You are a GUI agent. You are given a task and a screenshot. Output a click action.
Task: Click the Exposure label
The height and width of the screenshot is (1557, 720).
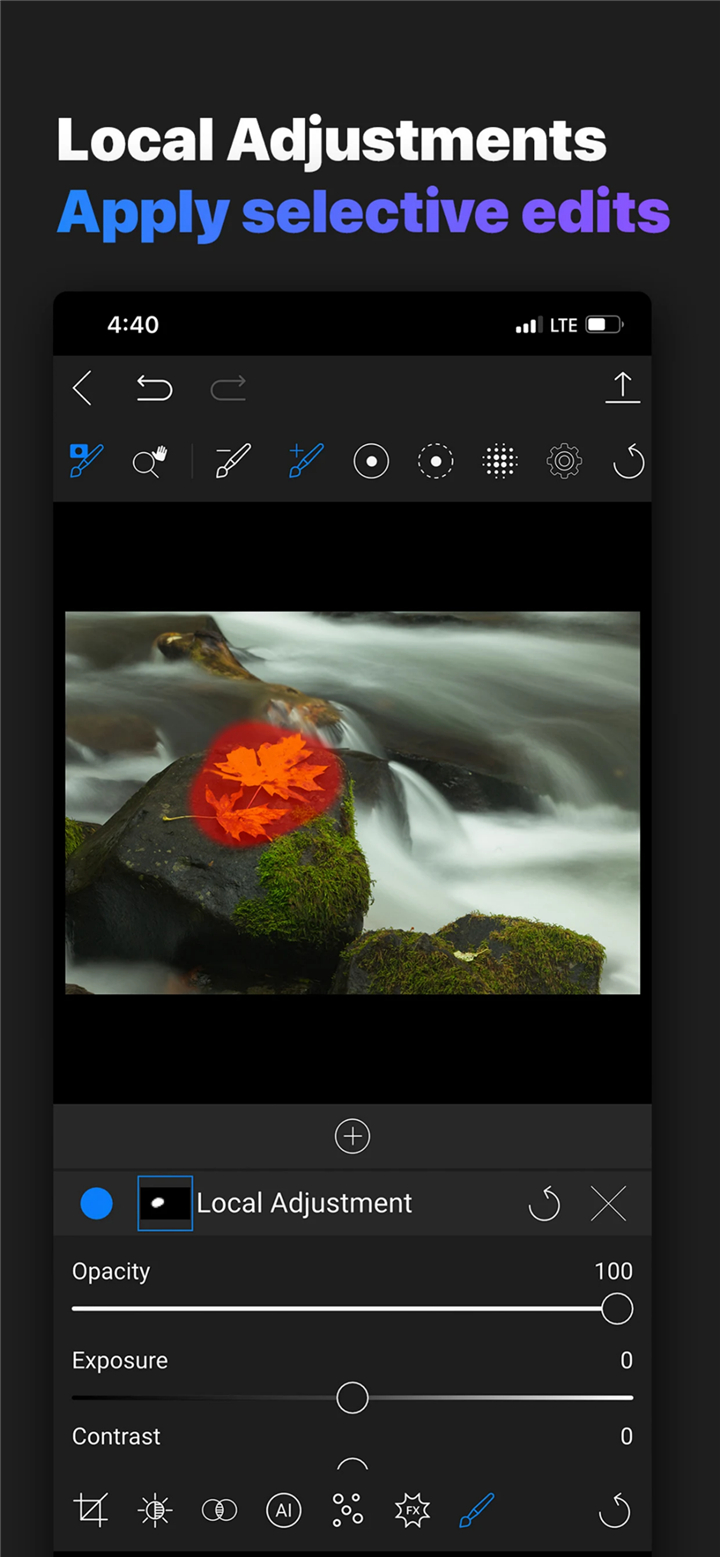pos(120,1360)
